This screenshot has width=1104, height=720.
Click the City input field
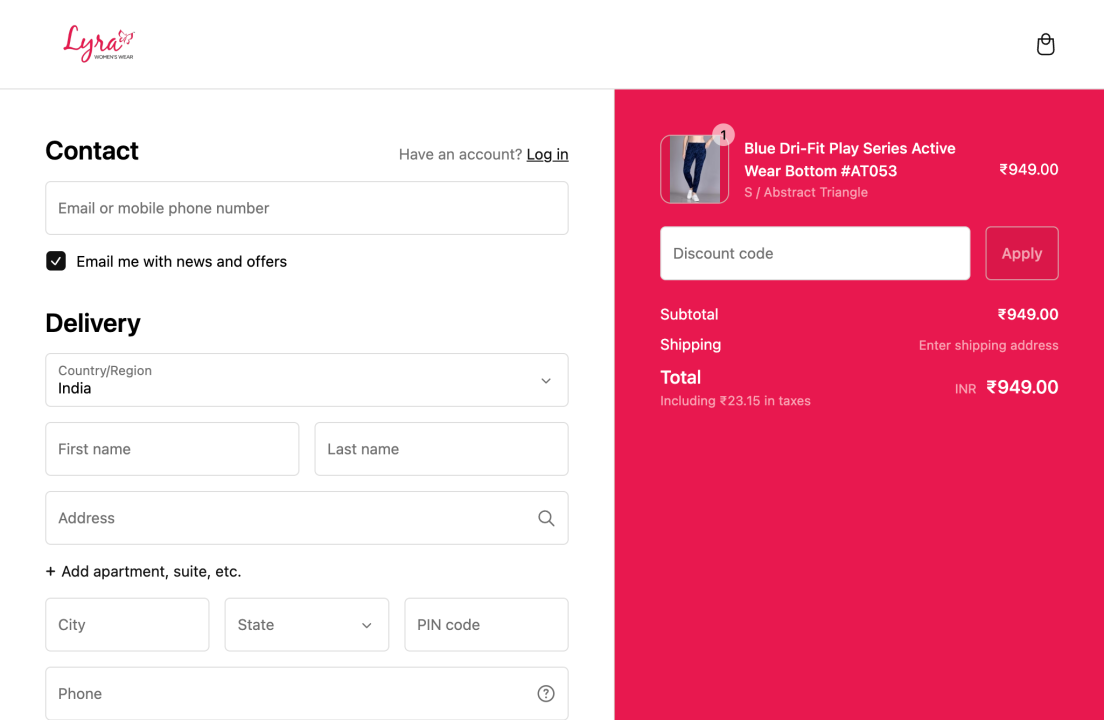click(x=127, y=625)
